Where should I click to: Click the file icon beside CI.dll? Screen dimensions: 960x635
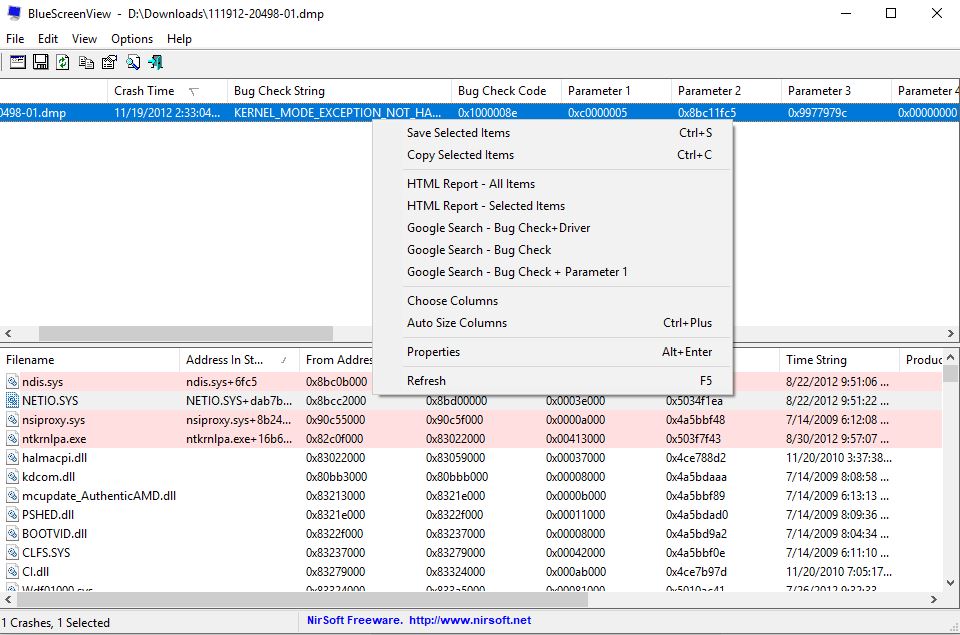click(x=12, y=571)
